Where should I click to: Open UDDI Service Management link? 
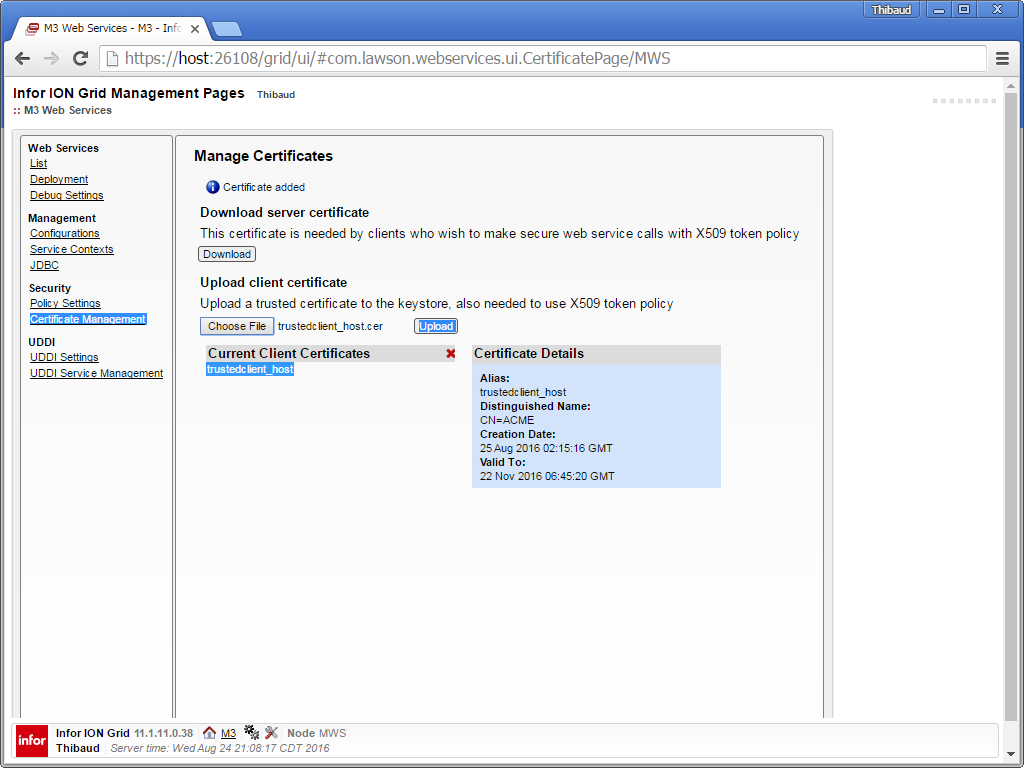(x=96, y=374)
